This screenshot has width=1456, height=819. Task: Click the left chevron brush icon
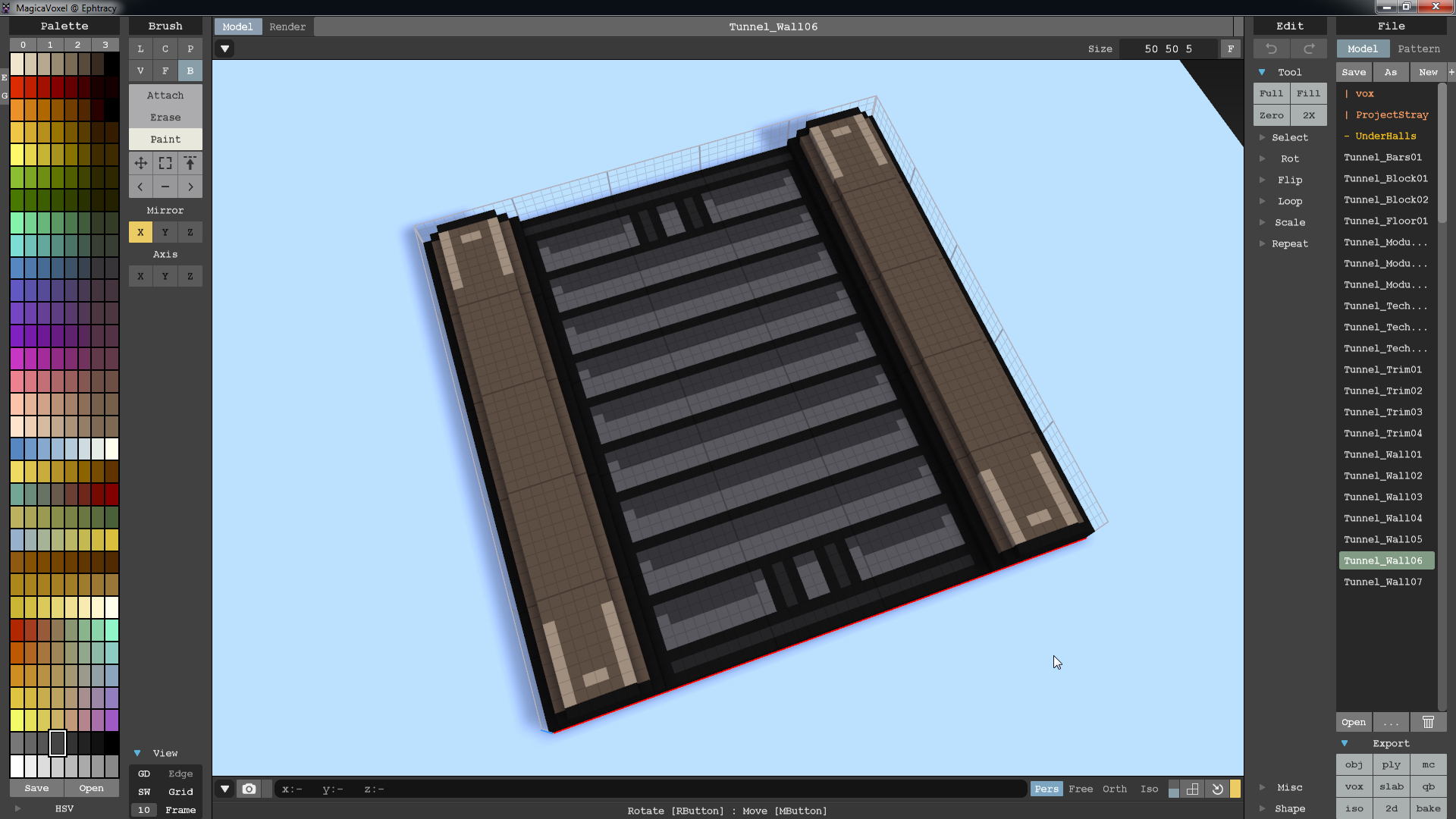(140, 187)
